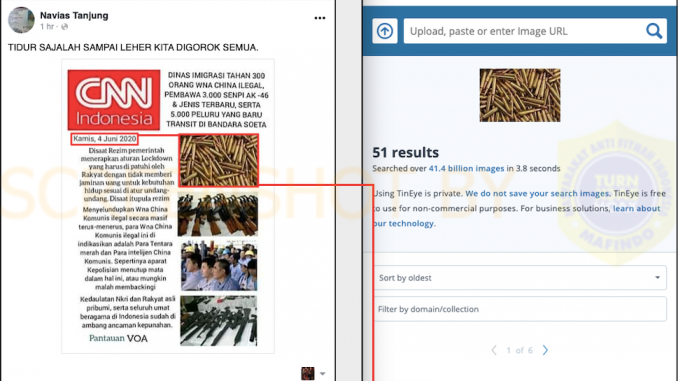Click the TinEye upload image icon
Viewport: 678px width, 381px height.
tap(385, 31)
